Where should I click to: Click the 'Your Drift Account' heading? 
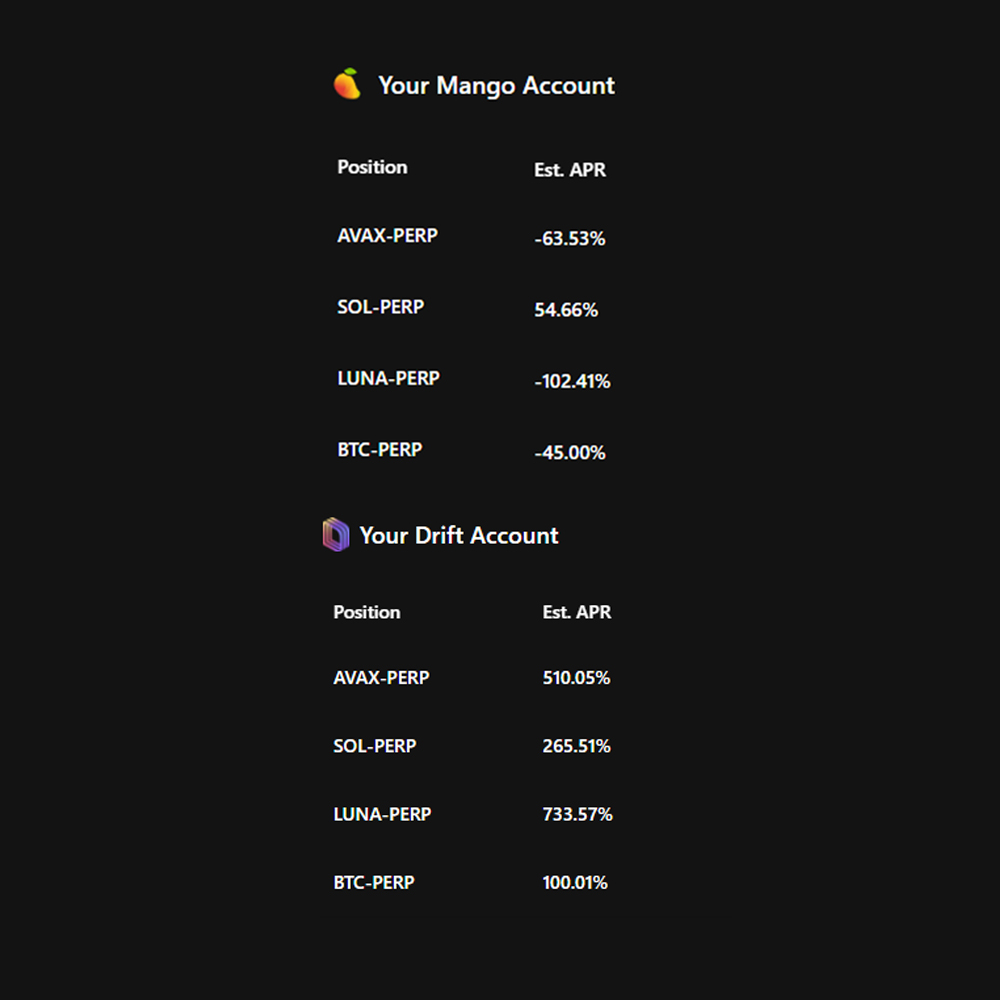click(459, 536)
